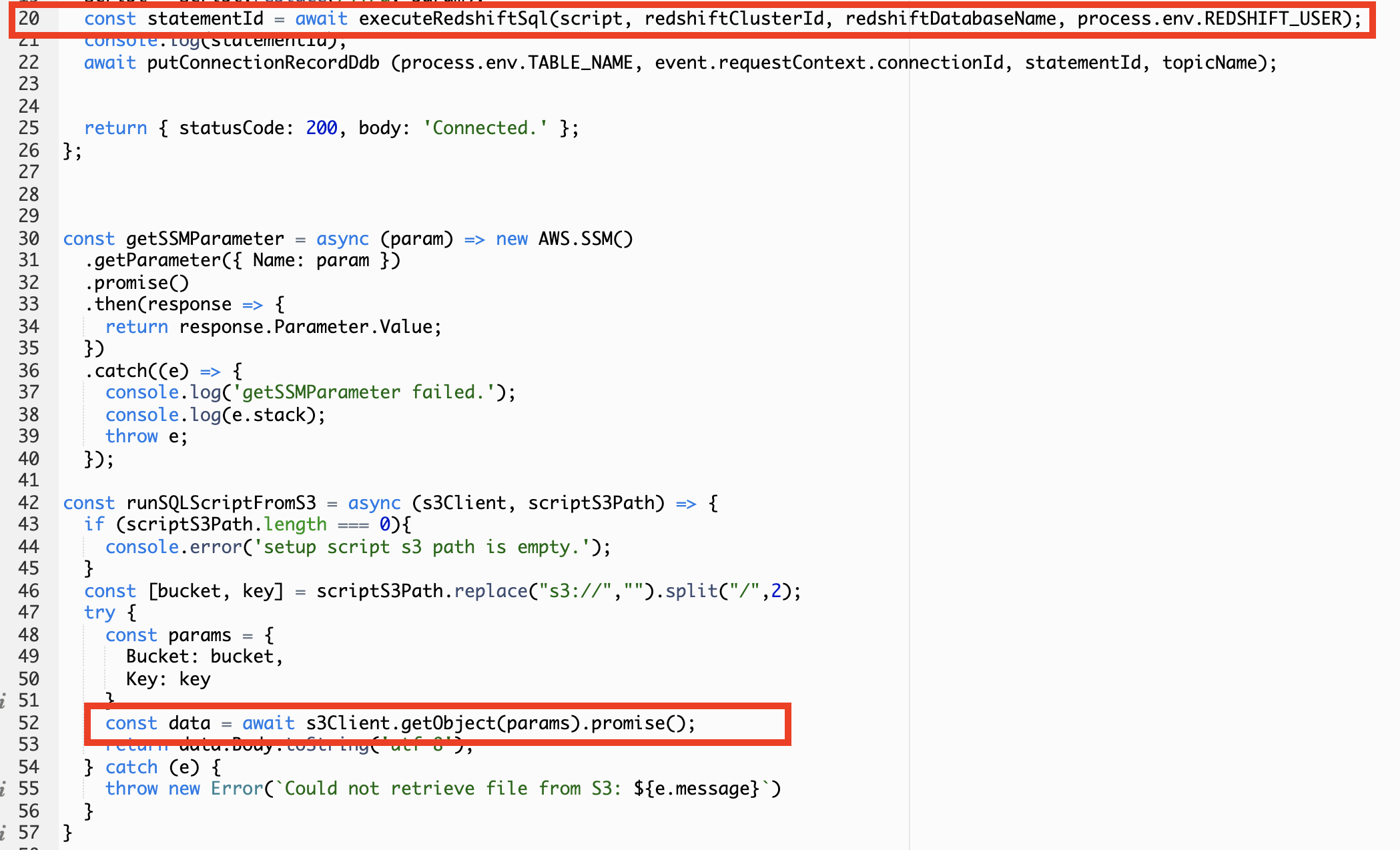Click '.promise()' on line 32
This screenshot has width=1400, height=850.
click(x=137, y=282)
